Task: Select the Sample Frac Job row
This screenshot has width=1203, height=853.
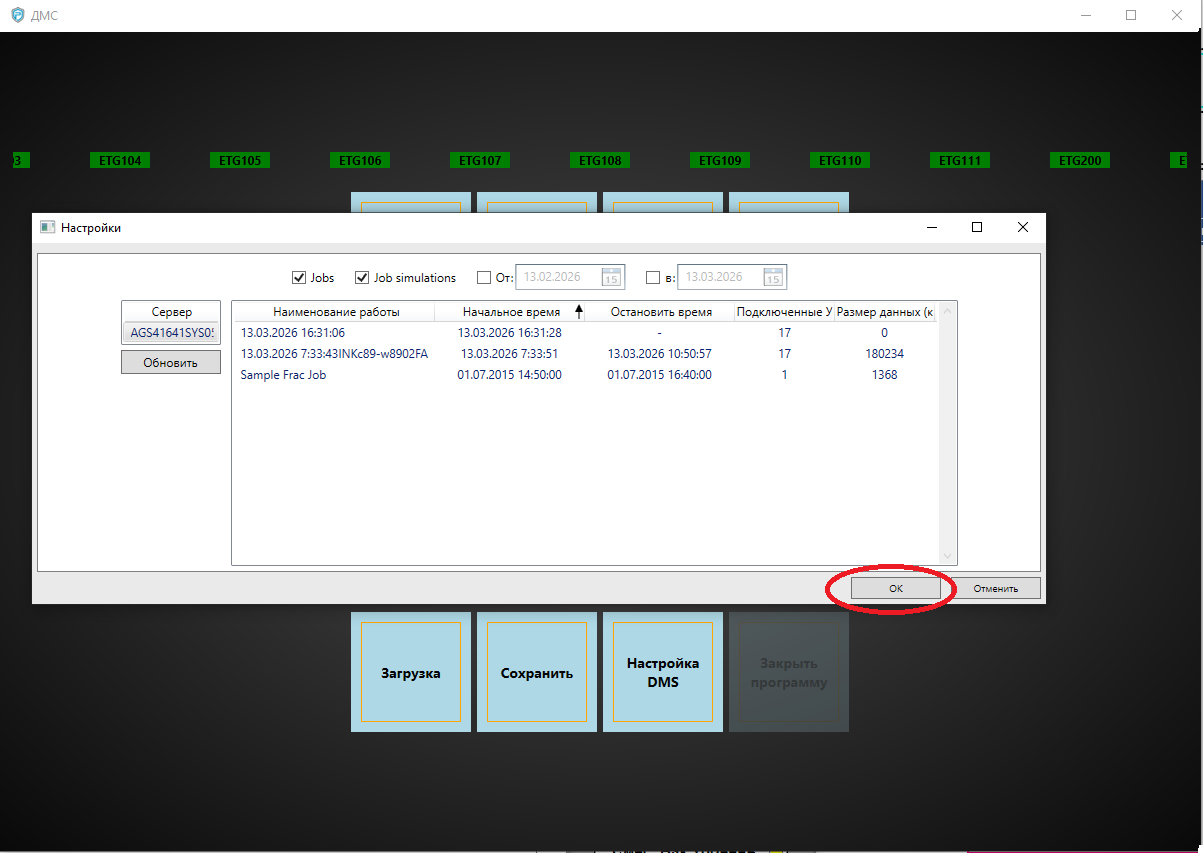Action: tap(283, 375)
